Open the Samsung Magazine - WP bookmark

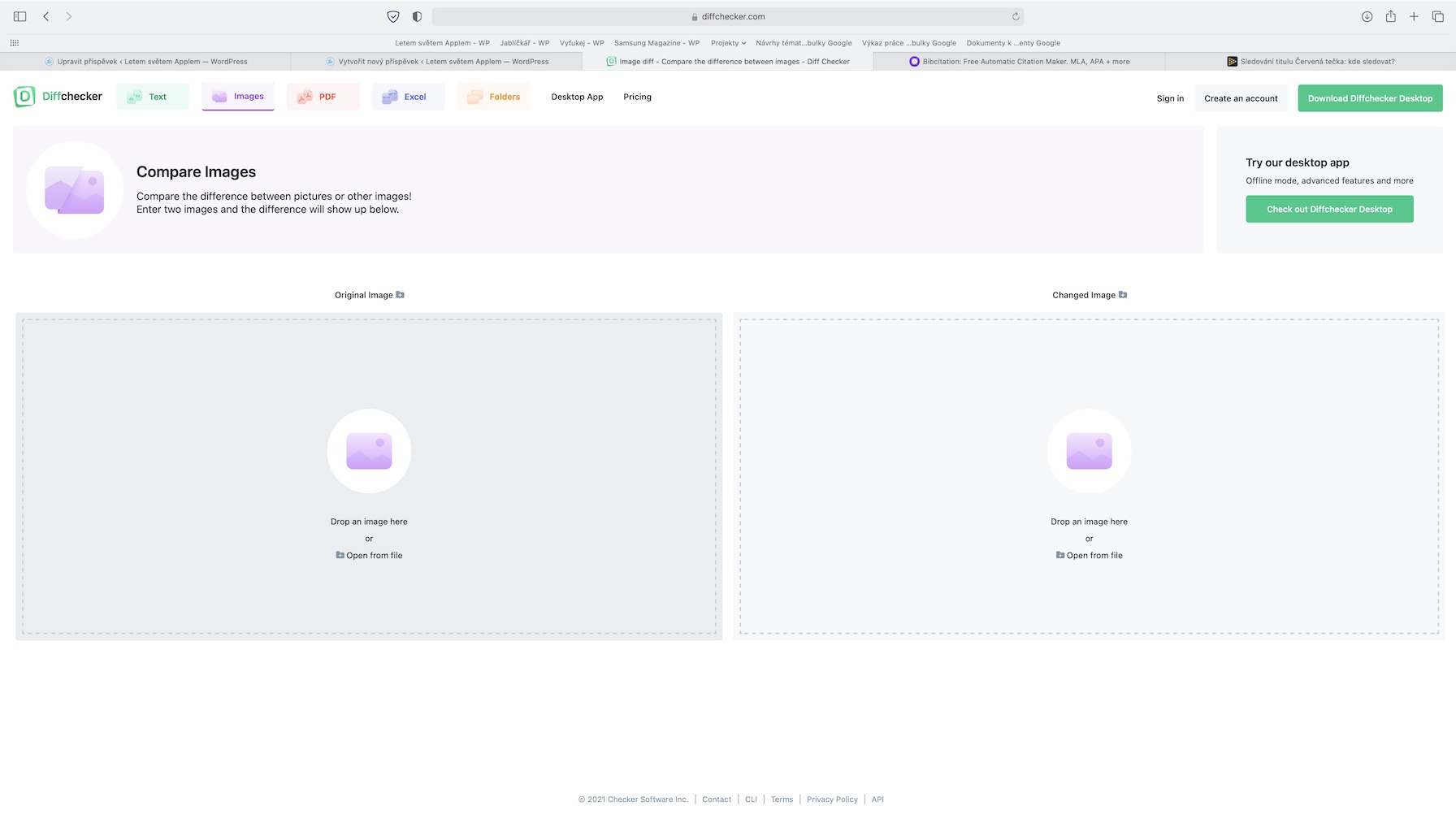click(656, 43)
